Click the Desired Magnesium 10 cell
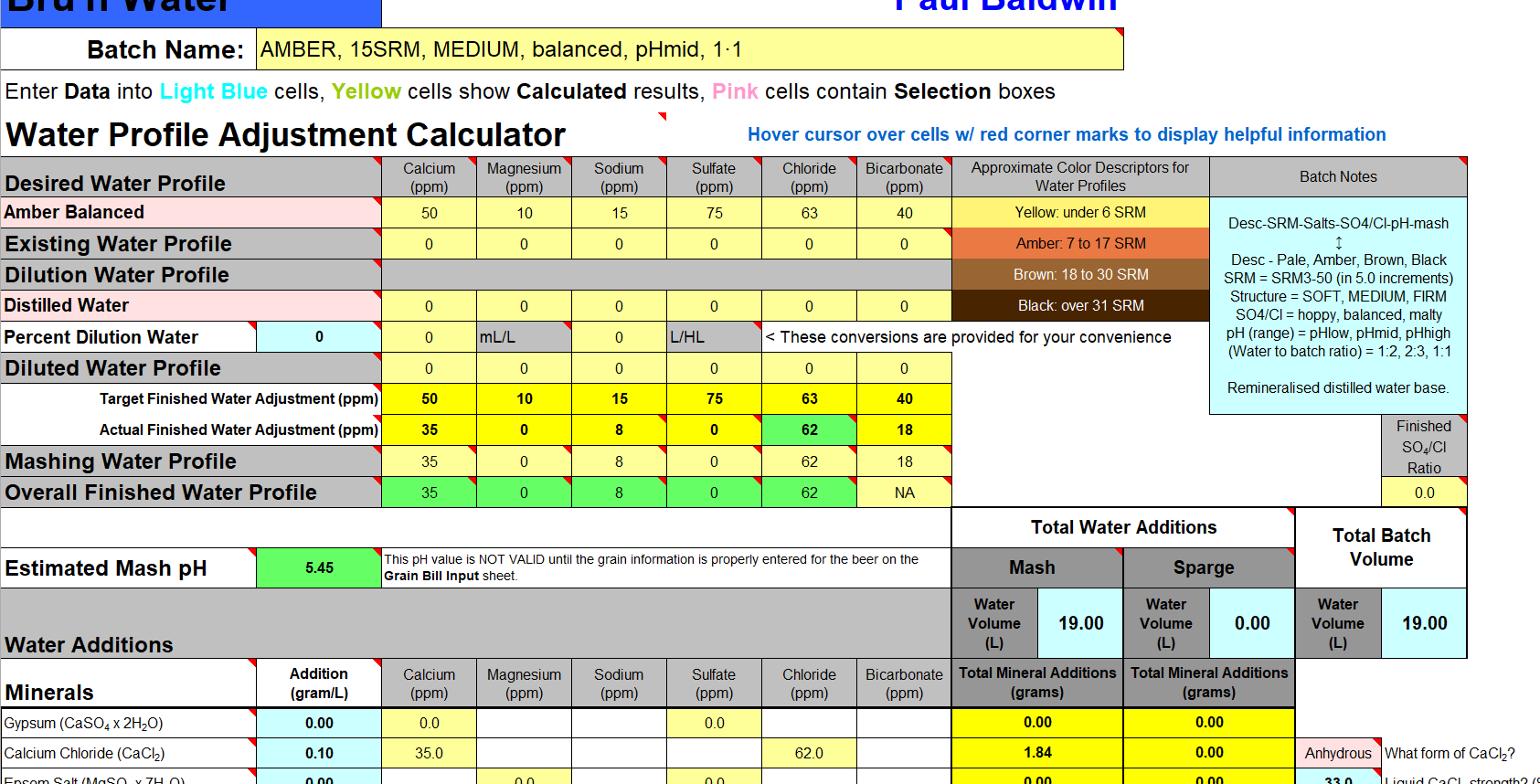The height and width of the screenshot is (784, 1540). (x=524, y=213)
